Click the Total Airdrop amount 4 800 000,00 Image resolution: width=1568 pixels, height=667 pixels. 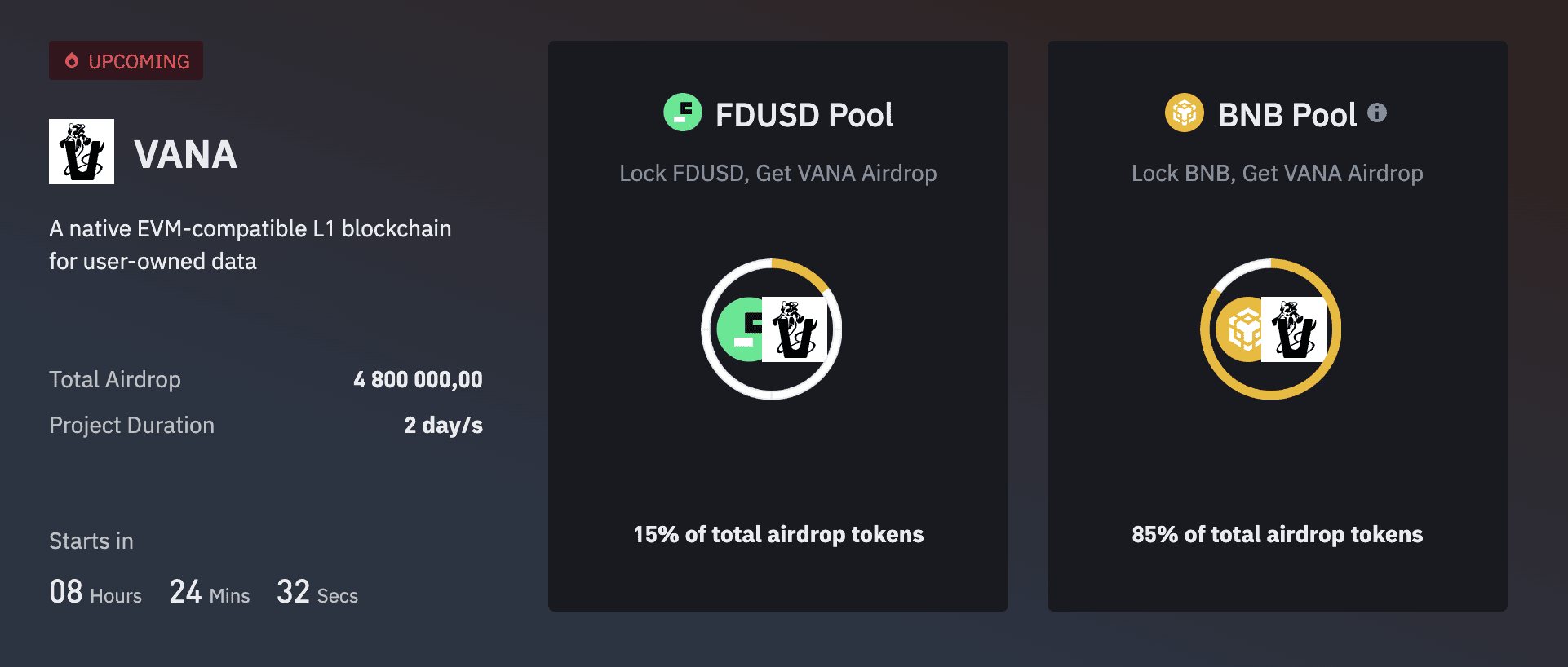point(418,379)
